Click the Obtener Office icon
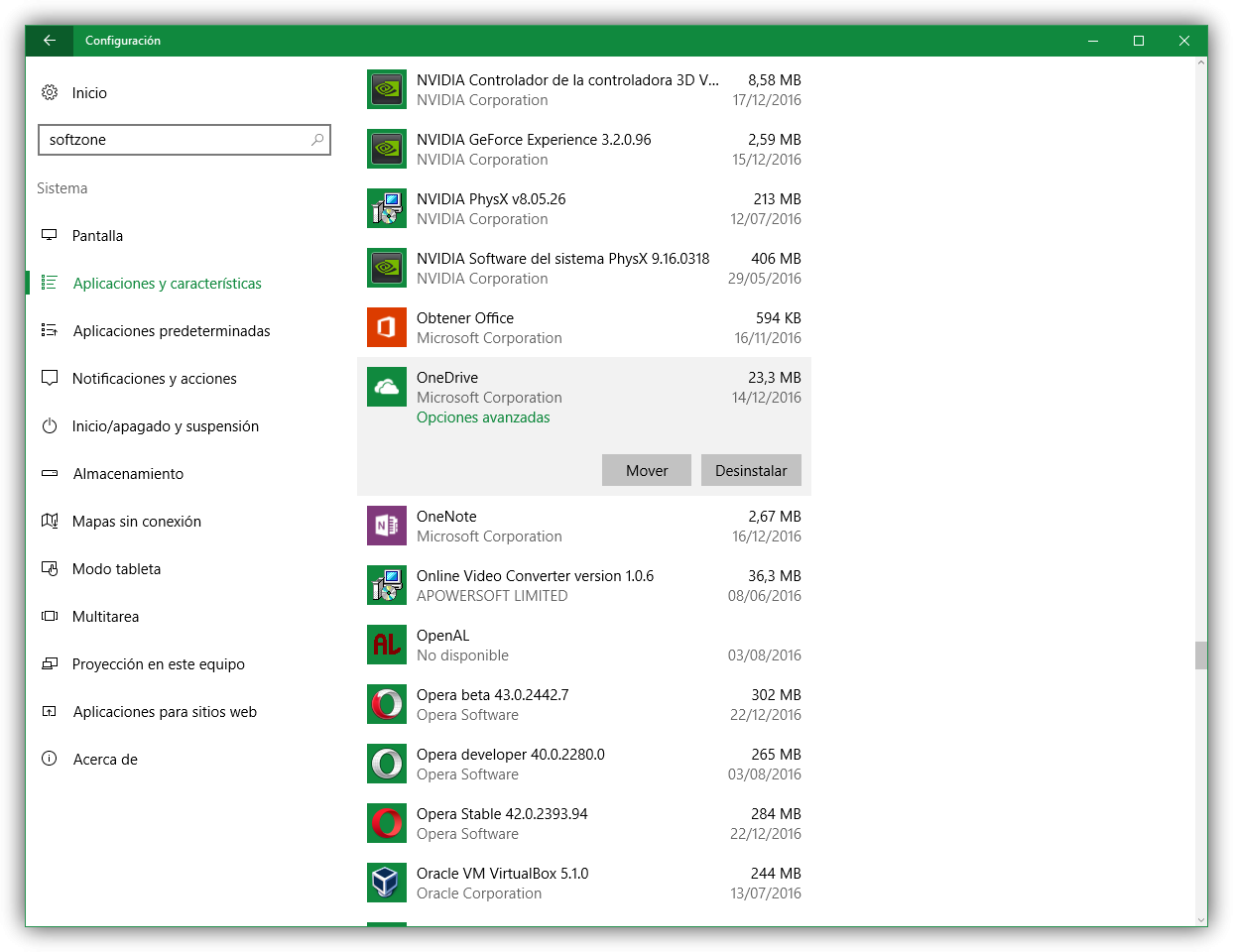Screen dimensions: 1233x952 tap(387, 327)
